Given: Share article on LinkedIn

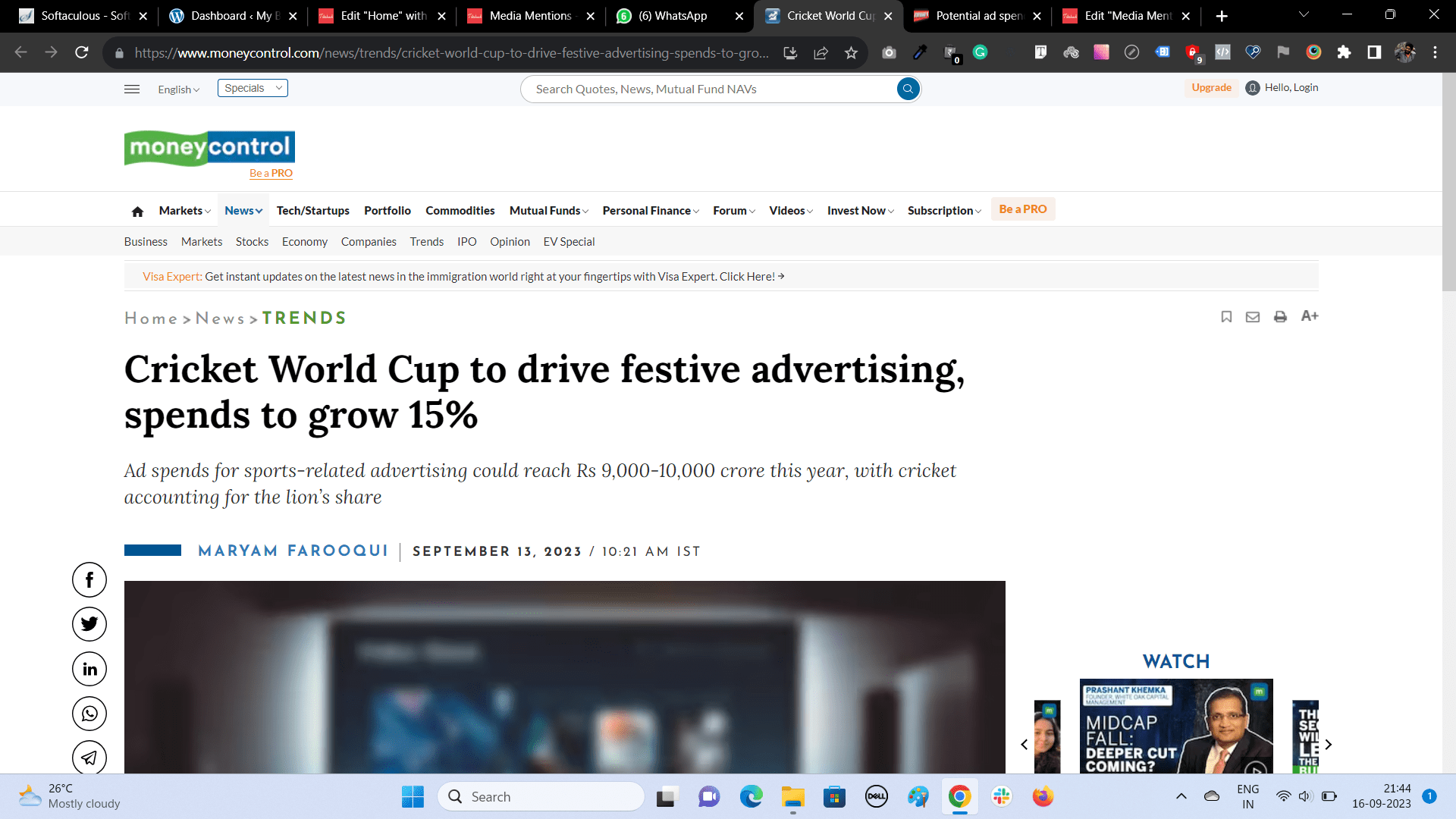Looking at the screenshot, I should [89, 669].
